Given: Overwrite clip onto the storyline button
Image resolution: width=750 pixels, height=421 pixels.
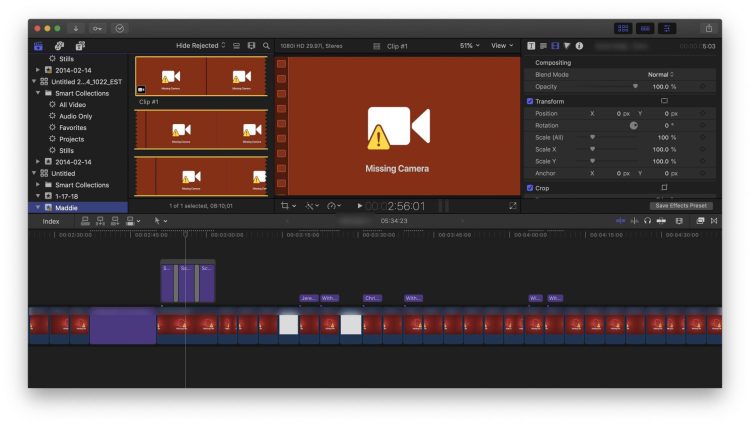Looking at the screenshot, I should click(x=132, y=221).
